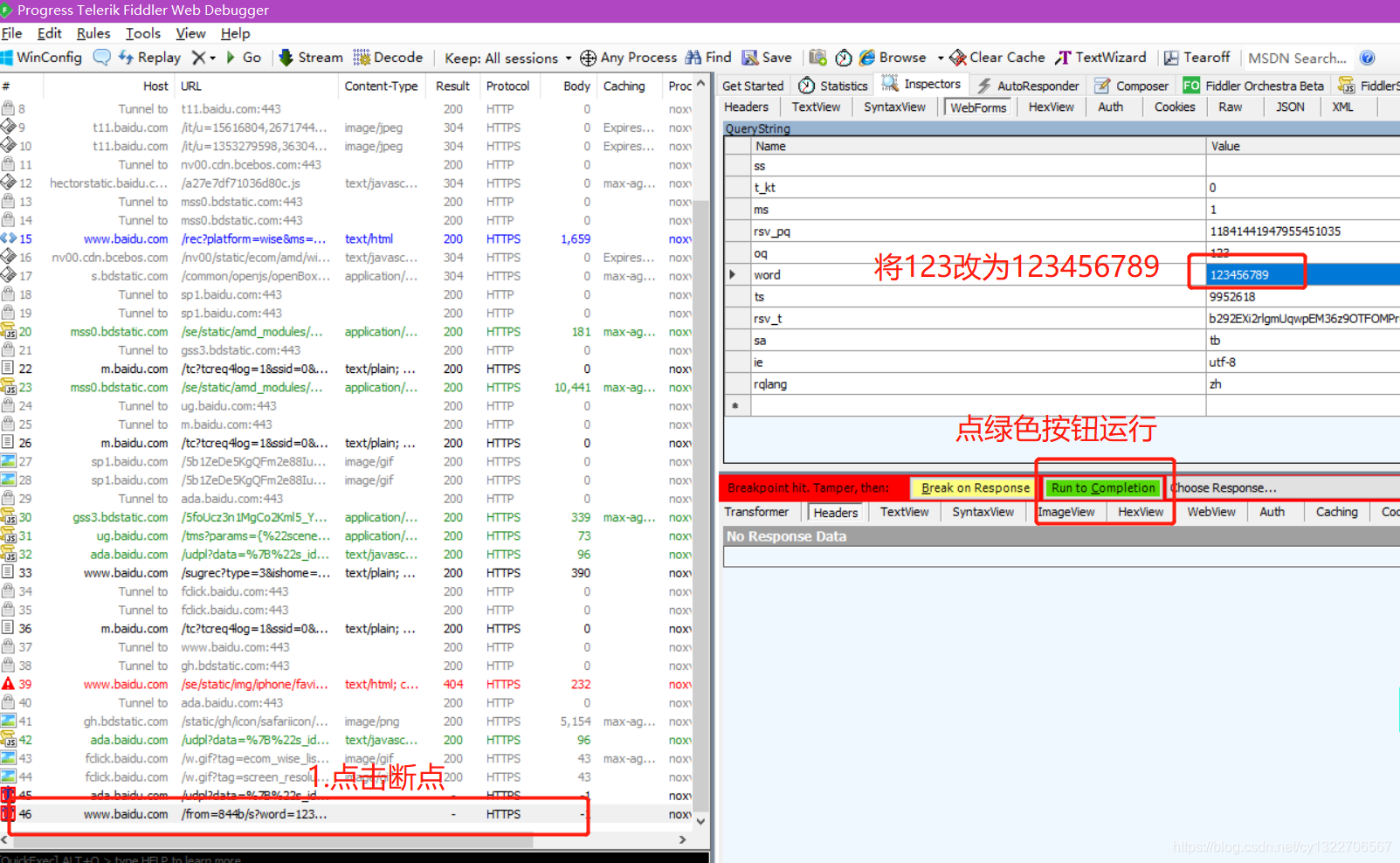This screenshot has width=1400, height=863.
Task: Launch Browse with the IE icon
Action: pos(892,58)
